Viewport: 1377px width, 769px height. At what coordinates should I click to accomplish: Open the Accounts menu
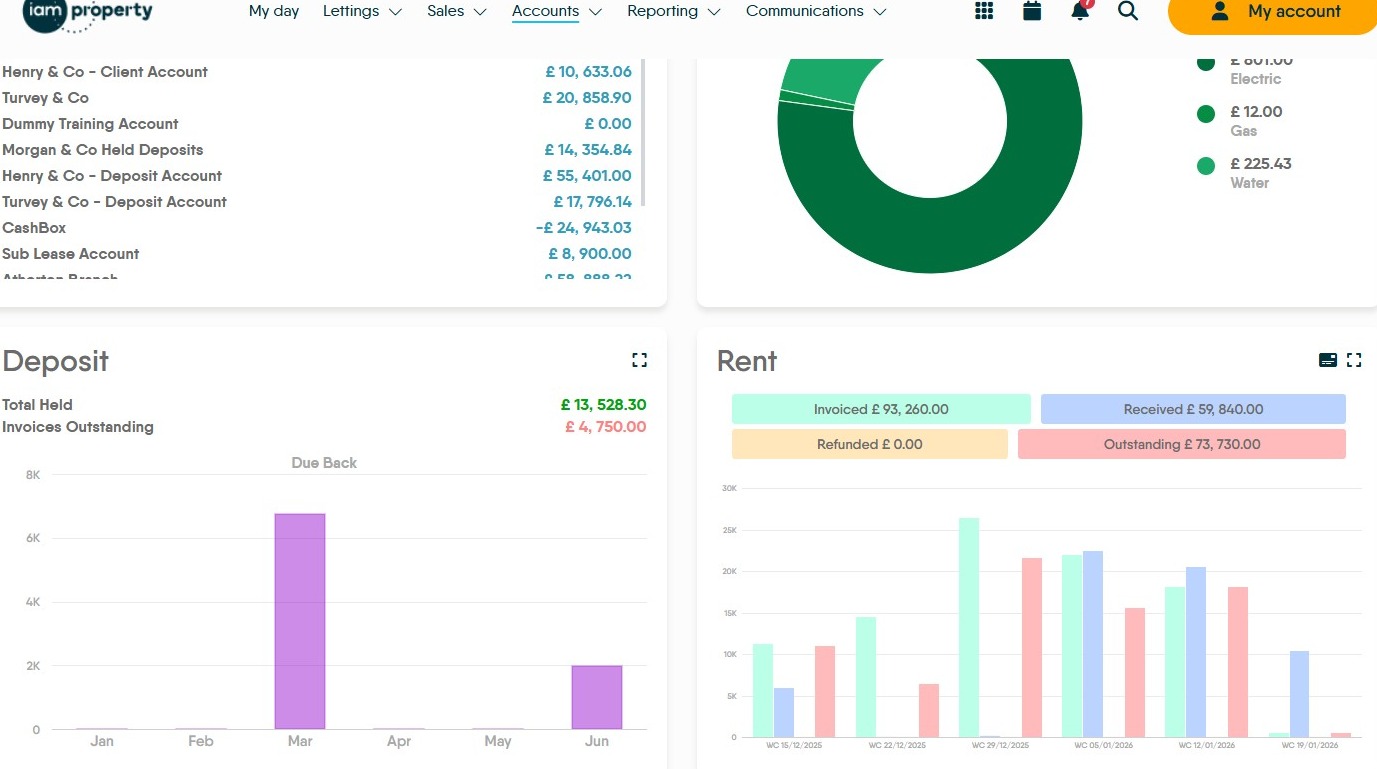tap(556, 12)
